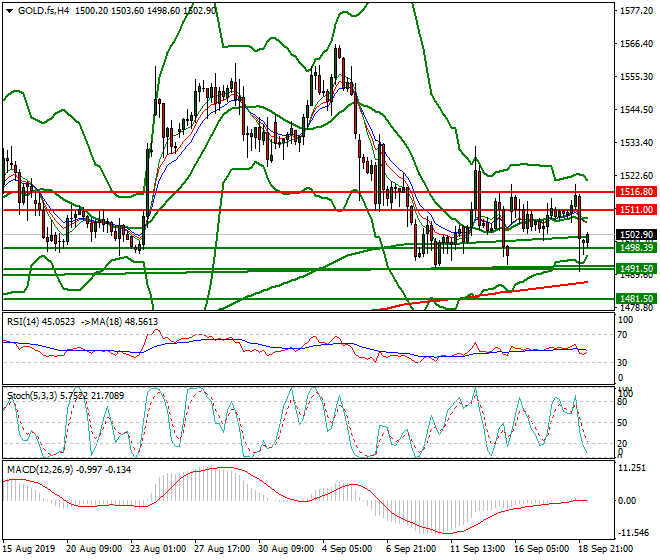Select the black 1502.90 current price label

click(636, 235)
